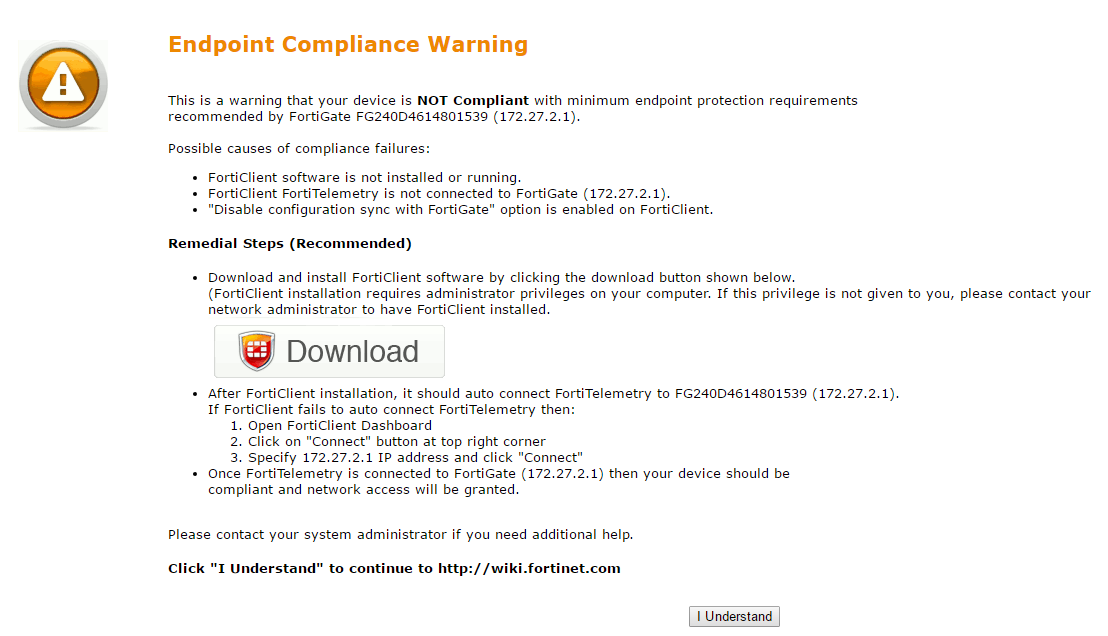The width and height of the screenshot is (1108, 636).
Task: Click the Possible causes of compliance failures line
Action: coord(298,149)
